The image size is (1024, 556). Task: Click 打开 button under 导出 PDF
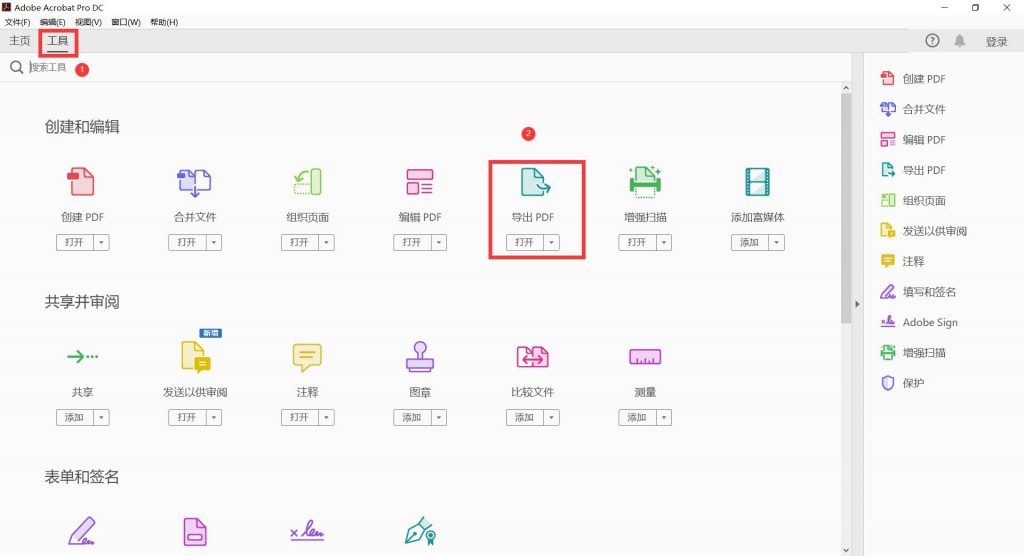click(524, 242)
